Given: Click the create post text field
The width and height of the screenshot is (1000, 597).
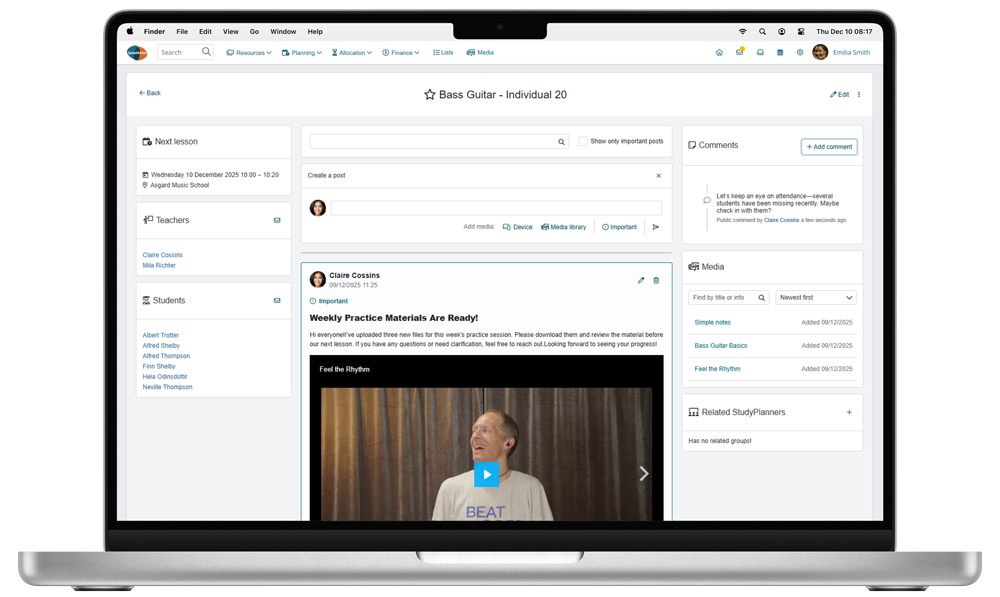Looking at the screenshot, I should point(496,208).
